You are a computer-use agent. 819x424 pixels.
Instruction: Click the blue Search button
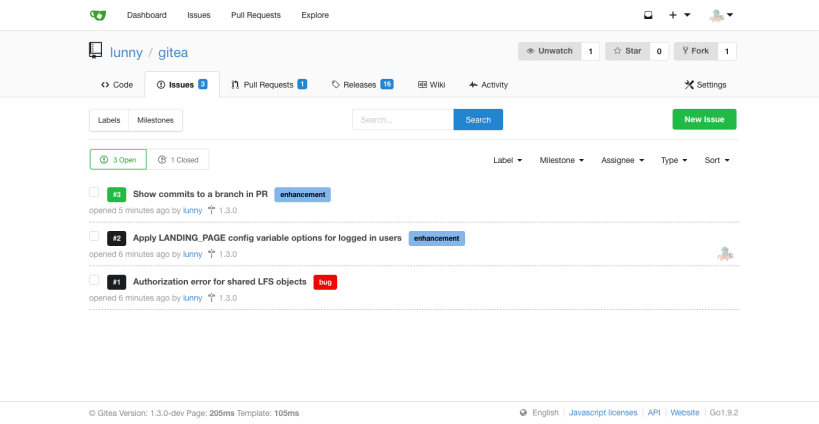pyautogui.click(x=478, y=120)
